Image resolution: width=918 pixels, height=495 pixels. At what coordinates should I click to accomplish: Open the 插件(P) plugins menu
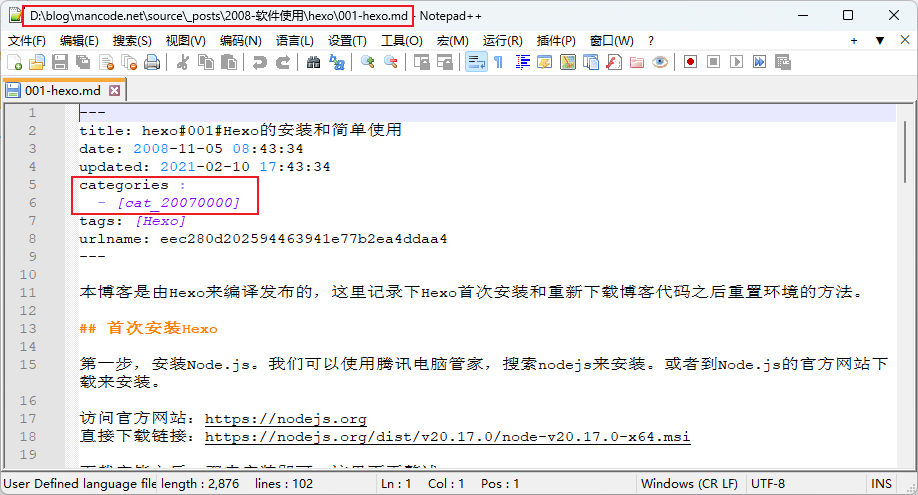(556, 41)
